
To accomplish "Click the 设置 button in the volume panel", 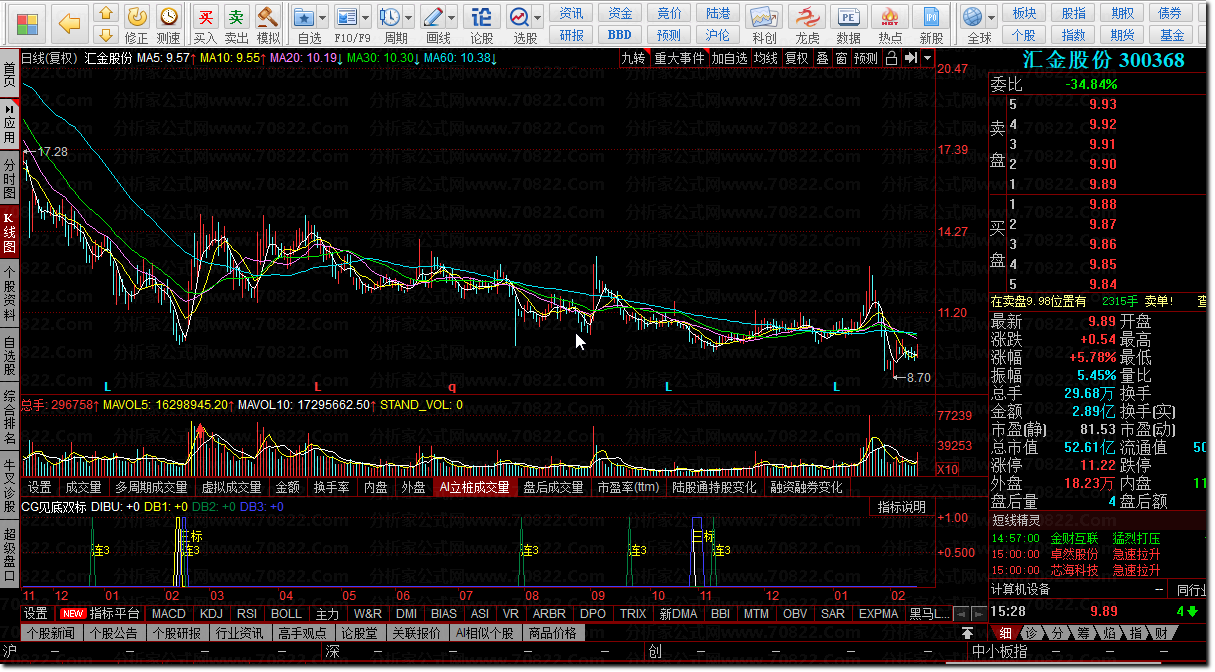I will click(x=40, y=488).
